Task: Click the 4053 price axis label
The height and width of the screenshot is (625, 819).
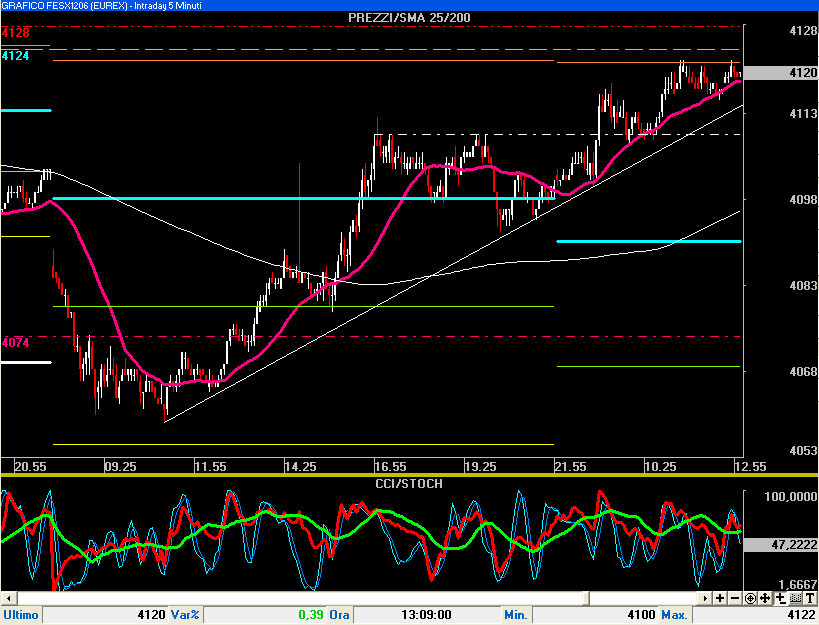Action: tap(803, 450)
